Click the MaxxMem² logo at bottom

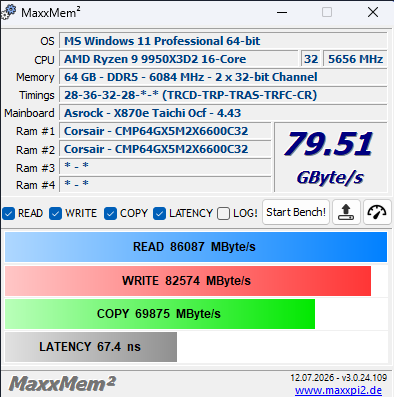[x=62, y=384]
